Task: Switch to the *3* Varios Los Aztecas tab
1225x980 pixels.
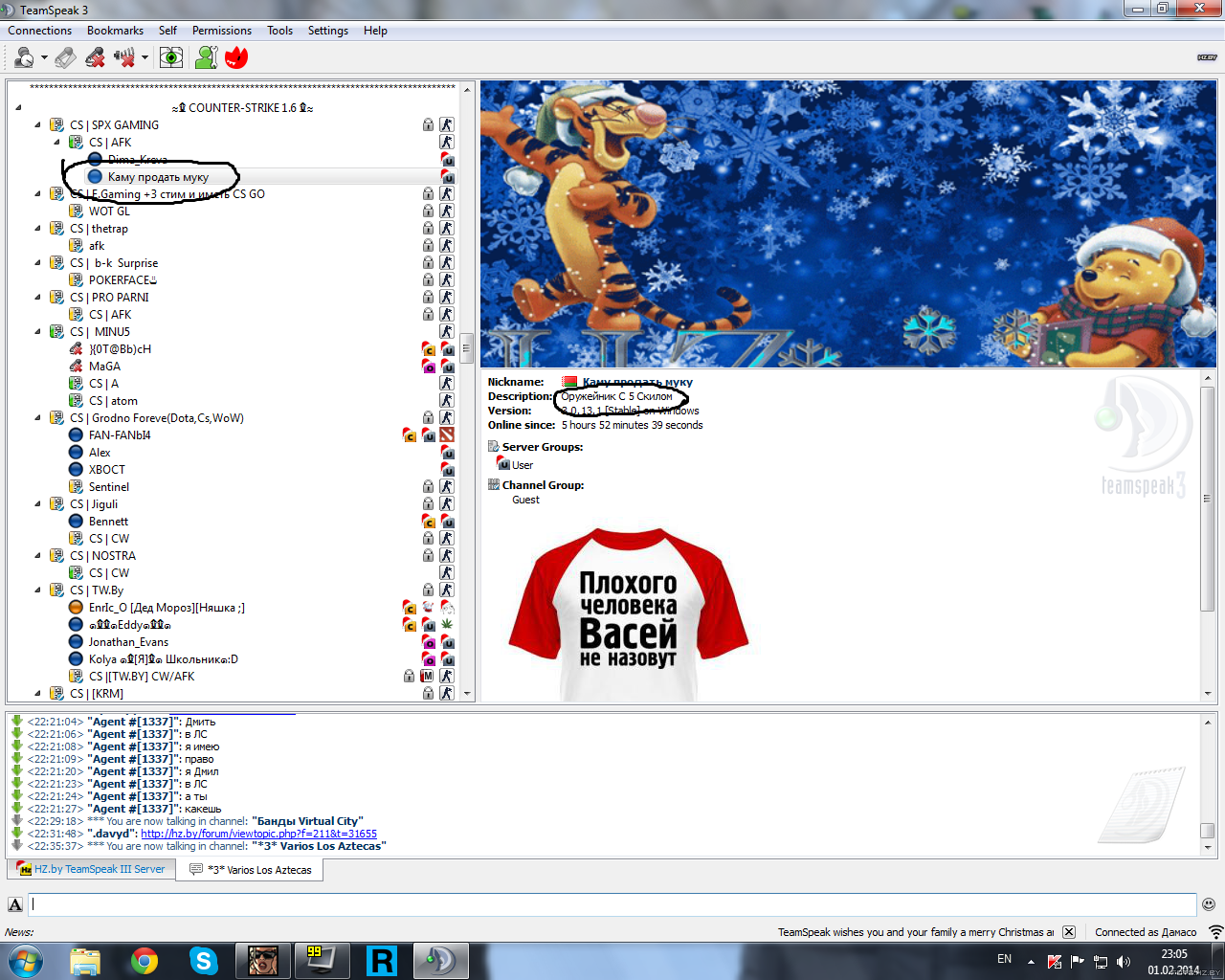Action: pos(251,870)
